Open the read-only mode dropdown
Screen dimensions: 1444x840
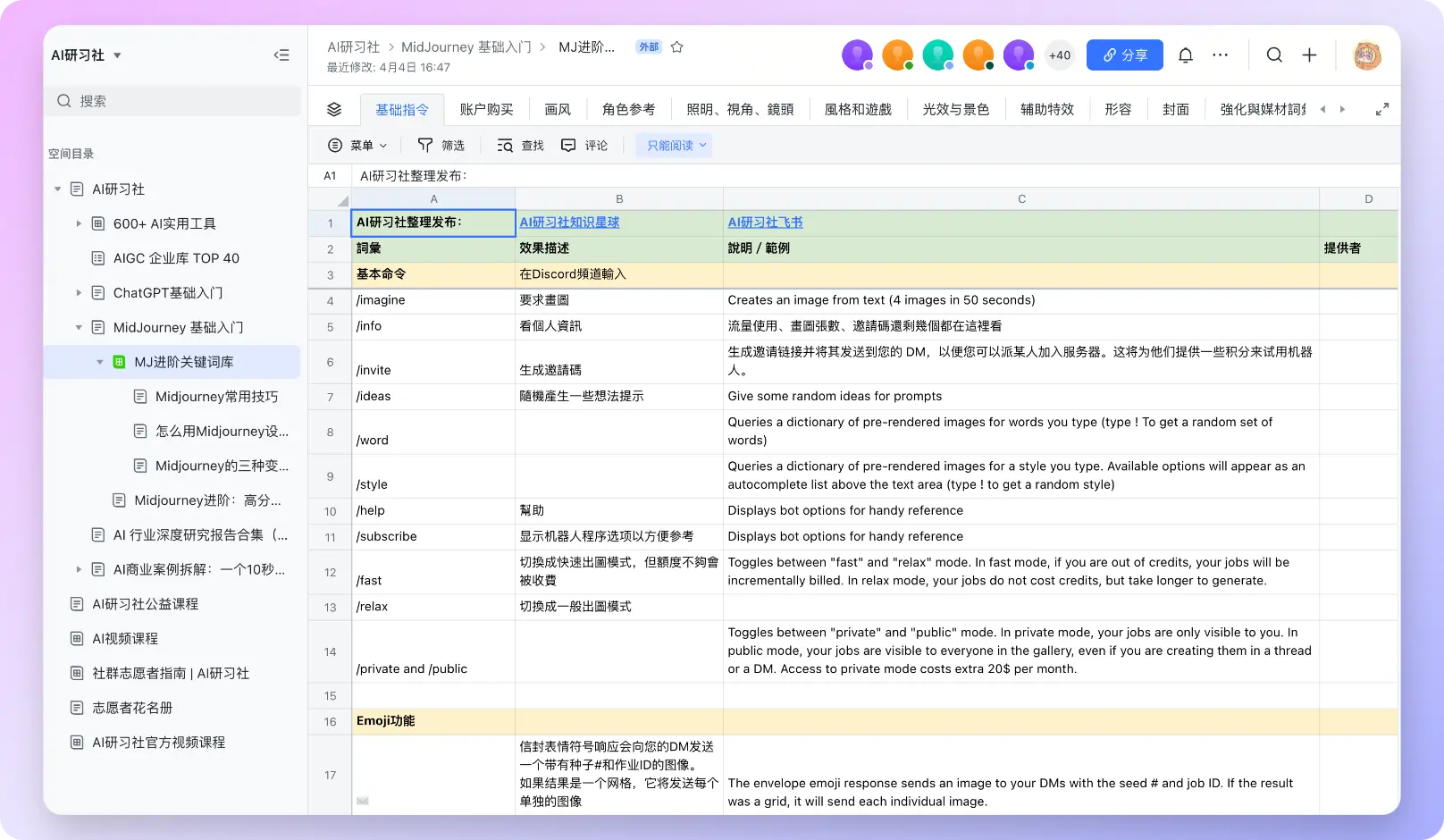676,146
